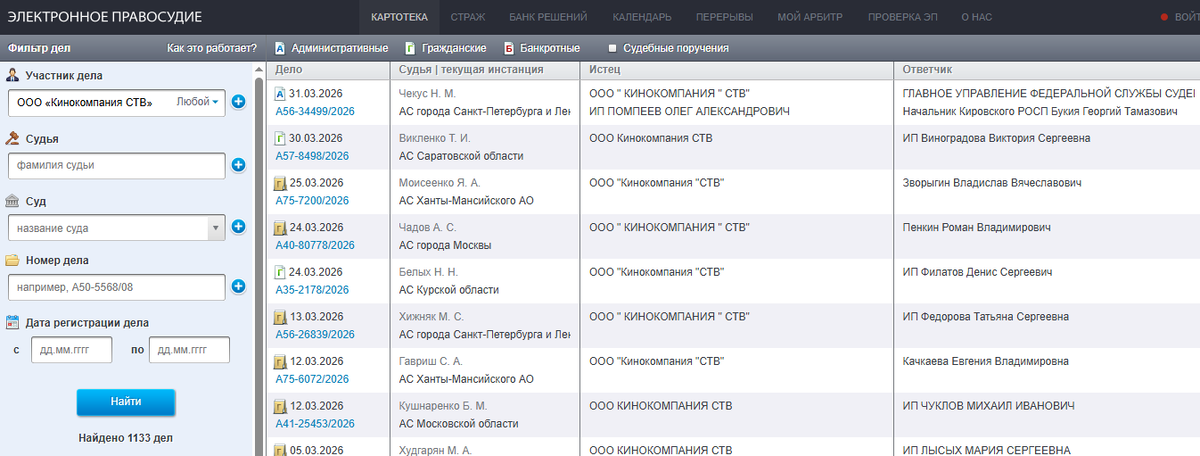
Task: Click the case type icon for A75-7200/2026
Action: click(x=280, y=184)
